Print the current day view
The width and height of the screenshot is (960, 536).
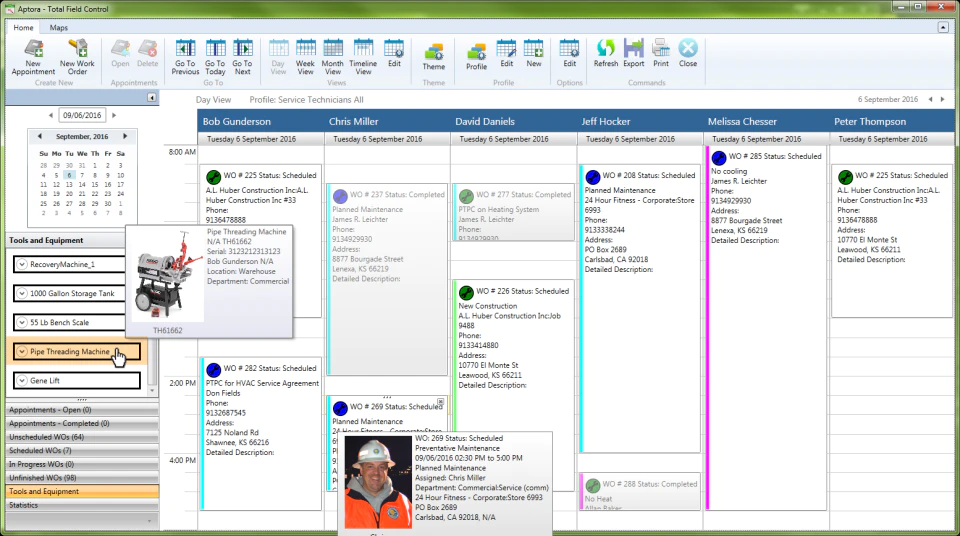tap(661, 53)
